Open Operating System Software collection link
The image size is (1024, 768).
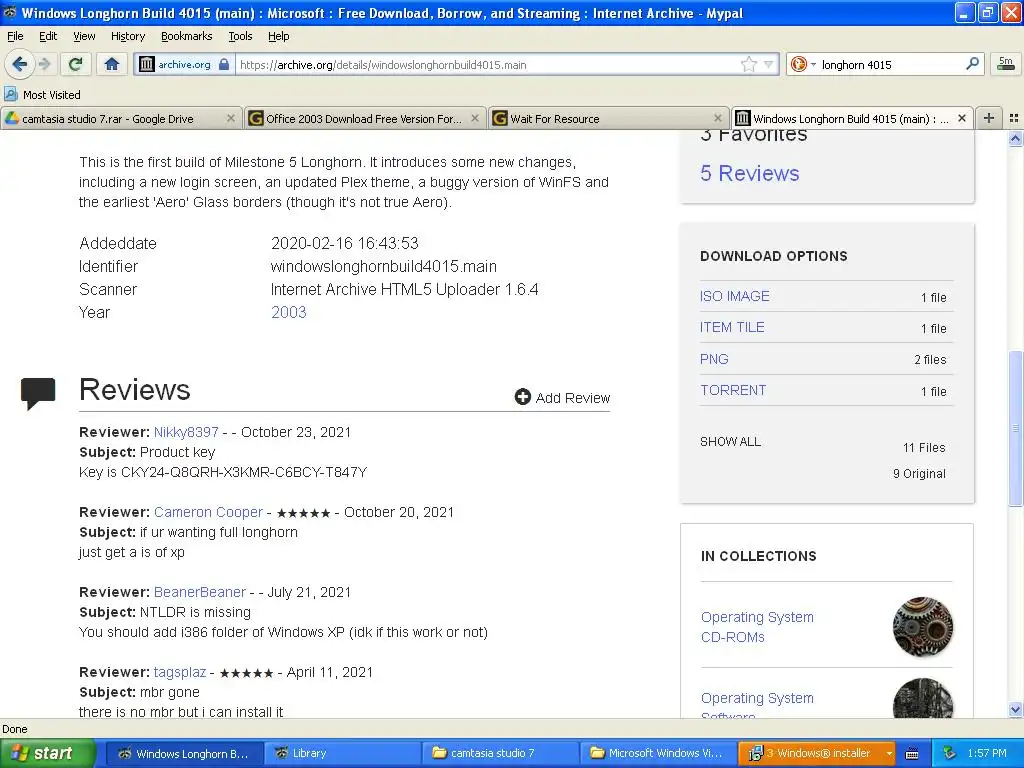tap(757, 707)
